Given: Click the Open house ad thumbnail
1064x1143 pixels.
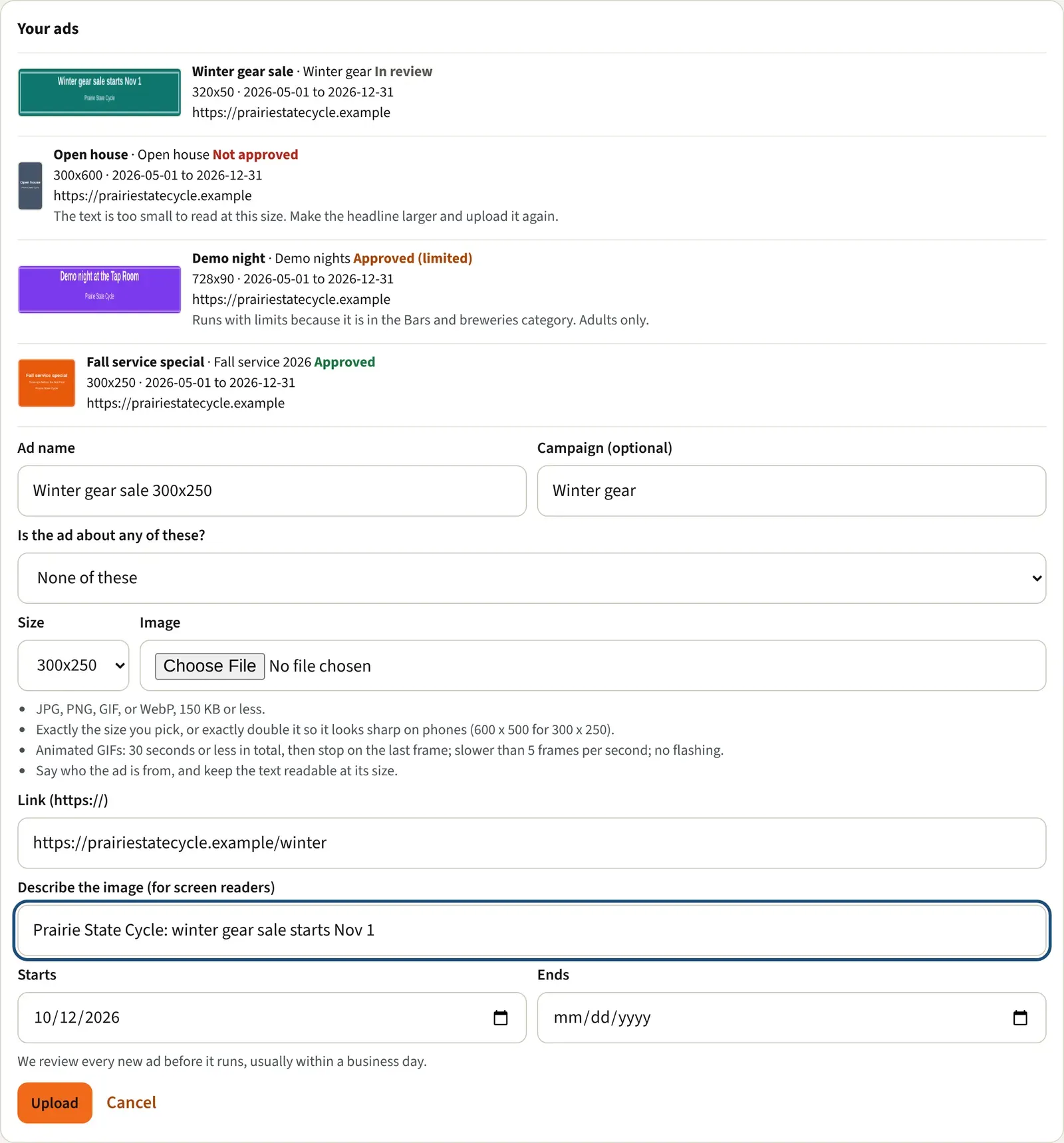Looking at the screenshot, I should coord(30,186).
